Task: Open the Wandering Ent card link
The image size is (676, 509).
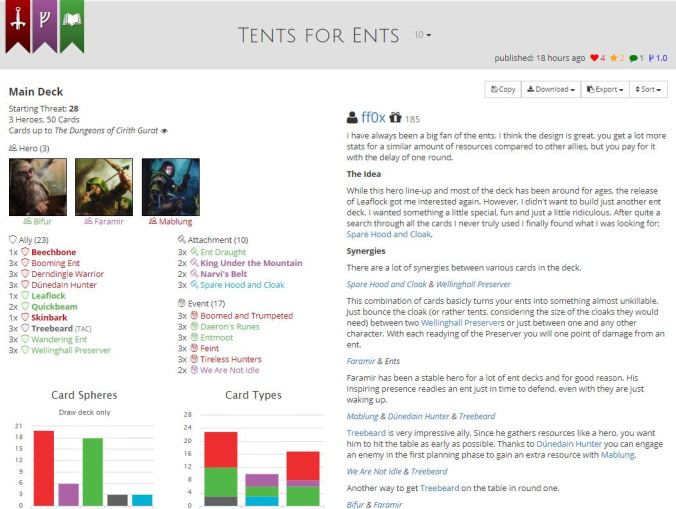Action: tap(59, 339)
